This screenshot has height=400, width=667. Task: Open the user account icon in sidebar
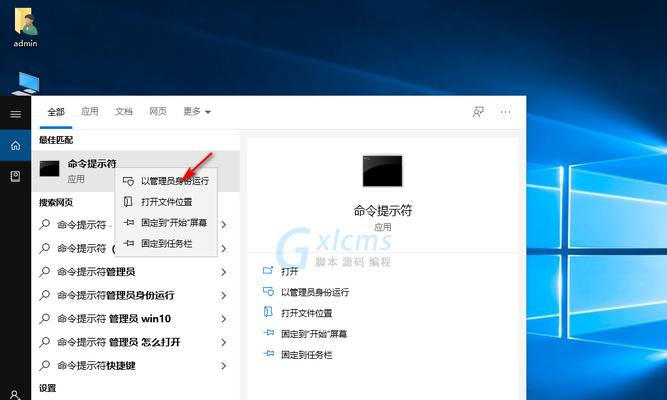coord(15,395)
